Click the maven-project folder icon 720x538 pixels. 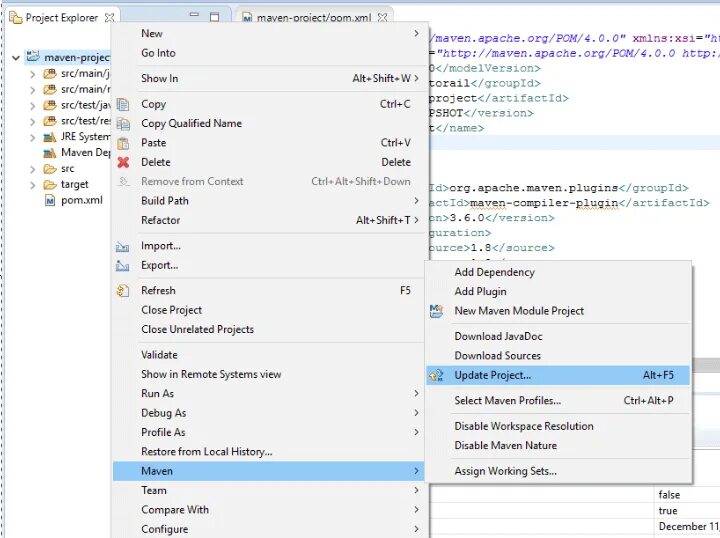33,57
